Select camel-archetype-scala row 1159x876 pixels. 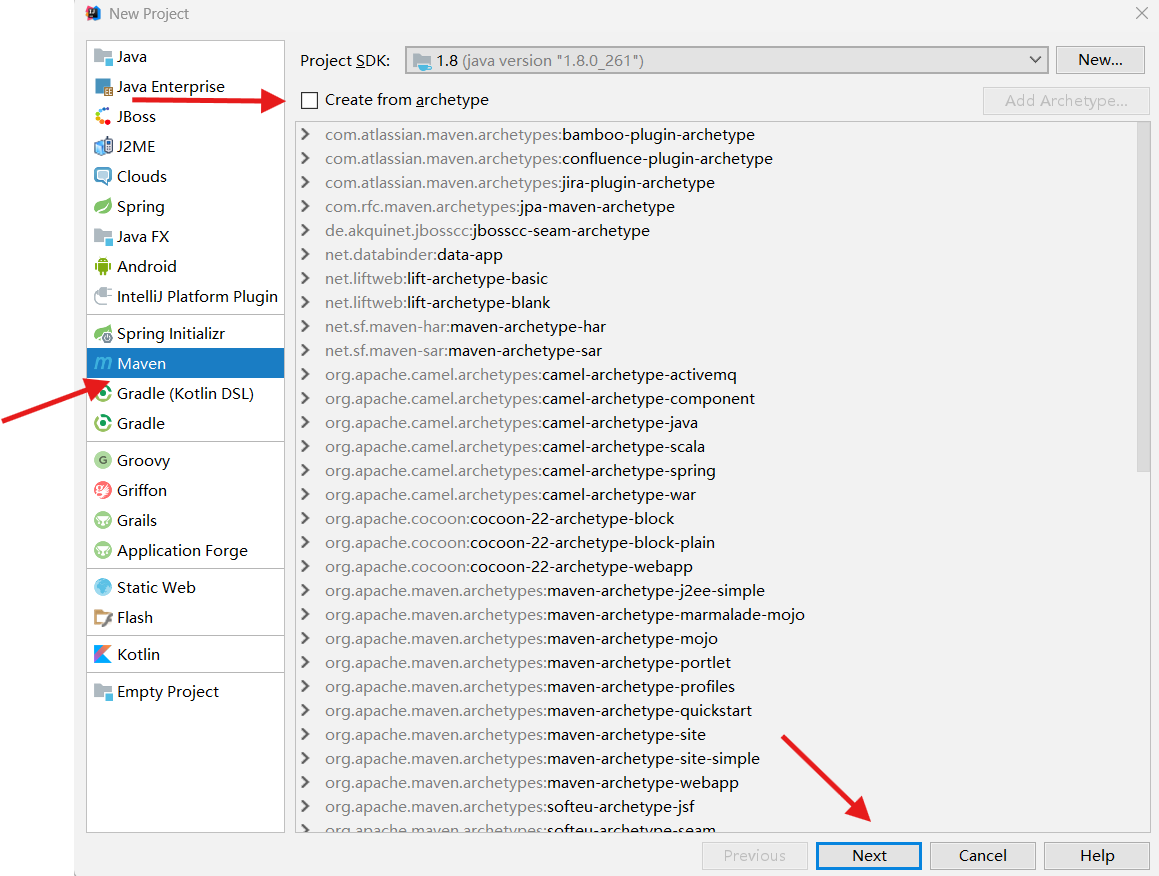[x=716, y=447]
